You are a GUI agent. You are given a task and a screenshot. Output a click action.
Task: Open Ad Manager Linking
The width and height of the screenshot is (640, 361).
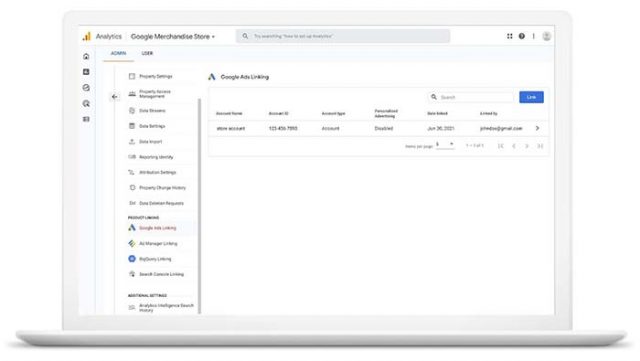158,243
